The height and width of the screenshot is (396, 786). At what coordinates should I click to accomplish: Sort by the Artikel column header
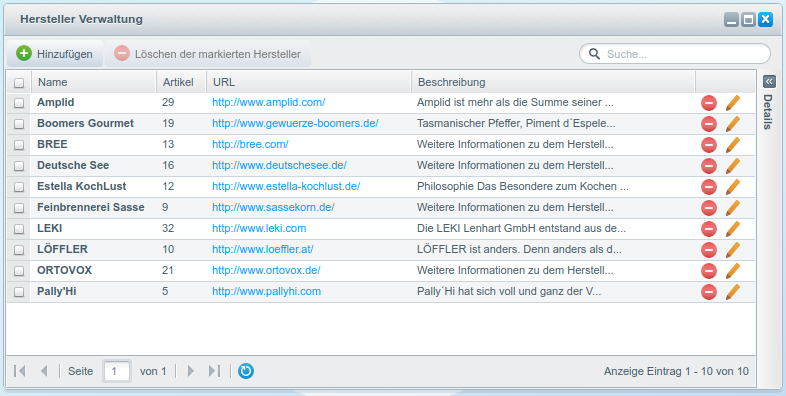click(x=181, y=82)
